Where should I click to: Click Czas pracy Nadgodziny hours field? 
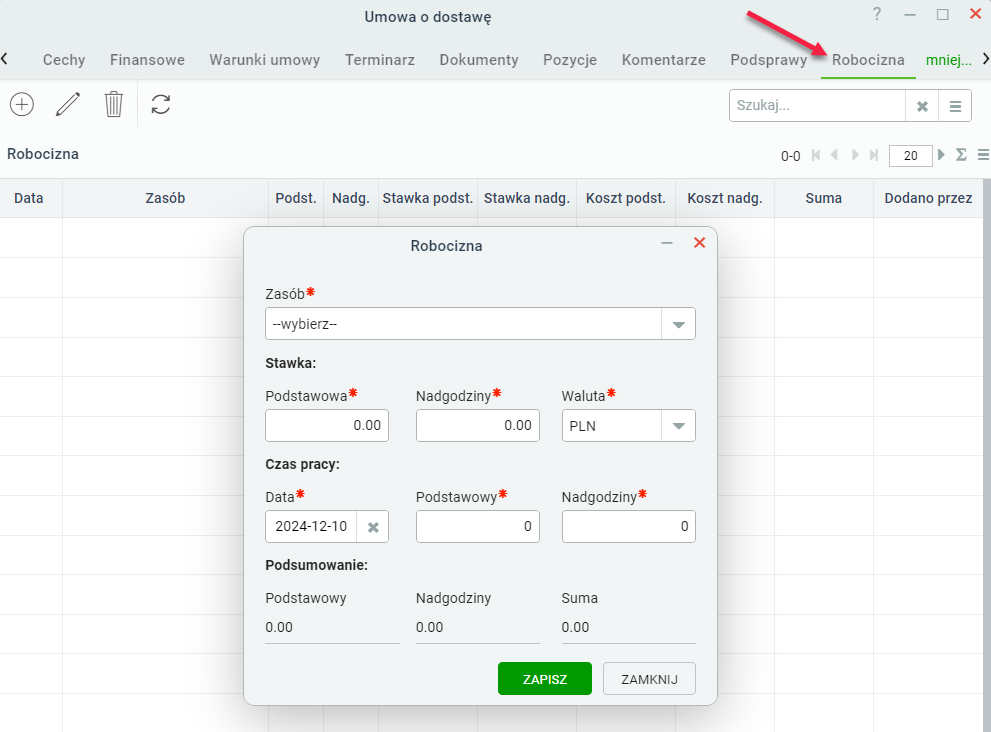tap(628, 527)
